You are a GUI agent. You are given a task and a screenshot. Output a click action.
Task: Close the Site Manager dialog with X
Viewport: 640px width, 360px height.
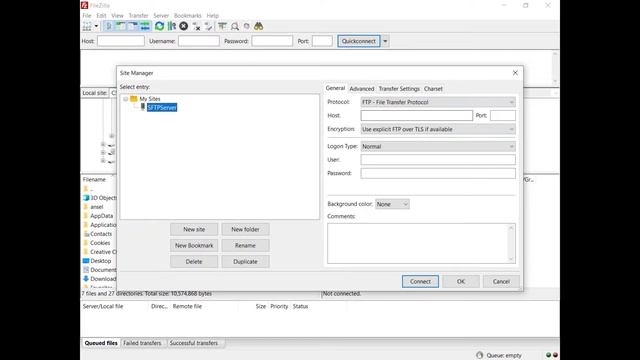pos(515,73)
